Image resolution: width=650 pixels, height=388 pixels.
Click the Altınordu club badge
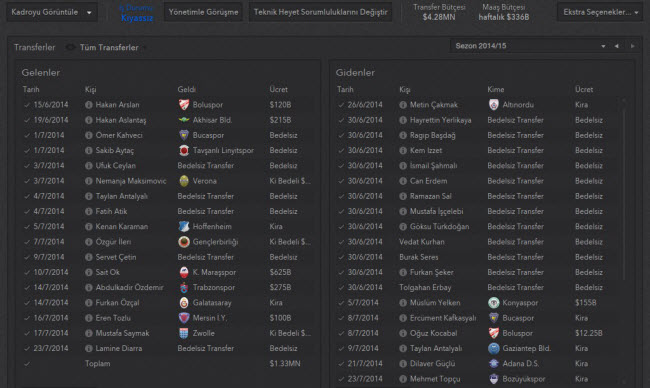(493, 105)
